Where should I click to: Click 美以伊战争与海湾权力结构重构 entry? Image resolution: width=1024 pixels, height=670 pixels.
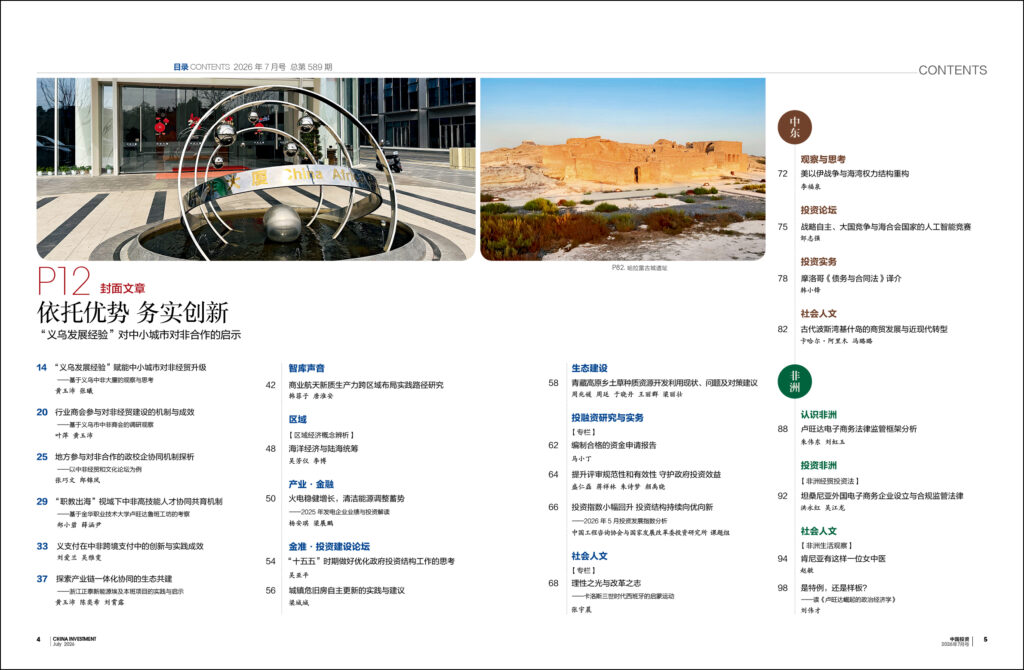point(855,174)
